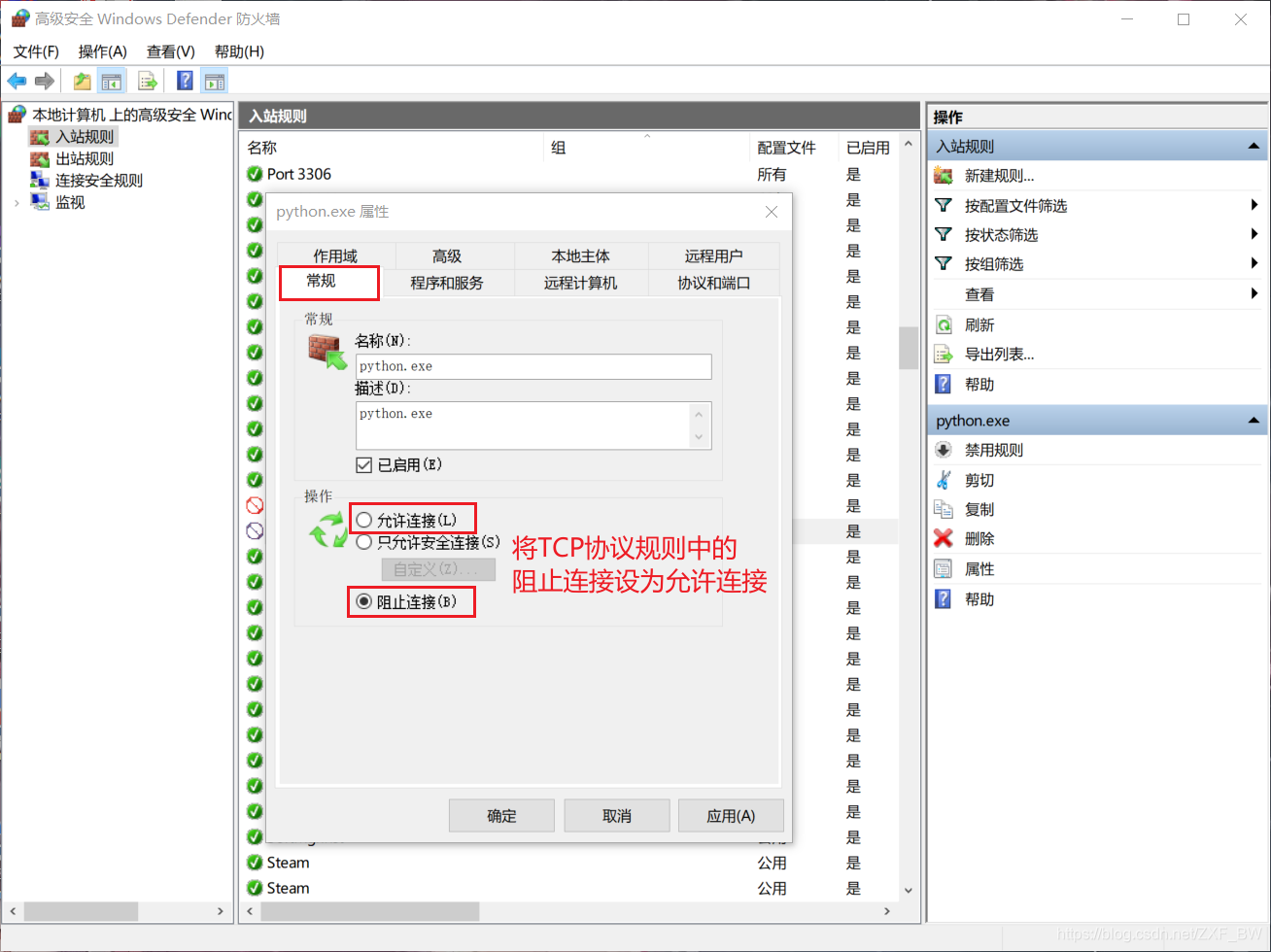Image resolution: width=1271 pixels, height=952 pixels.
Task: Click the blue question-mark help toolbar icon
Action: (185, 82)
